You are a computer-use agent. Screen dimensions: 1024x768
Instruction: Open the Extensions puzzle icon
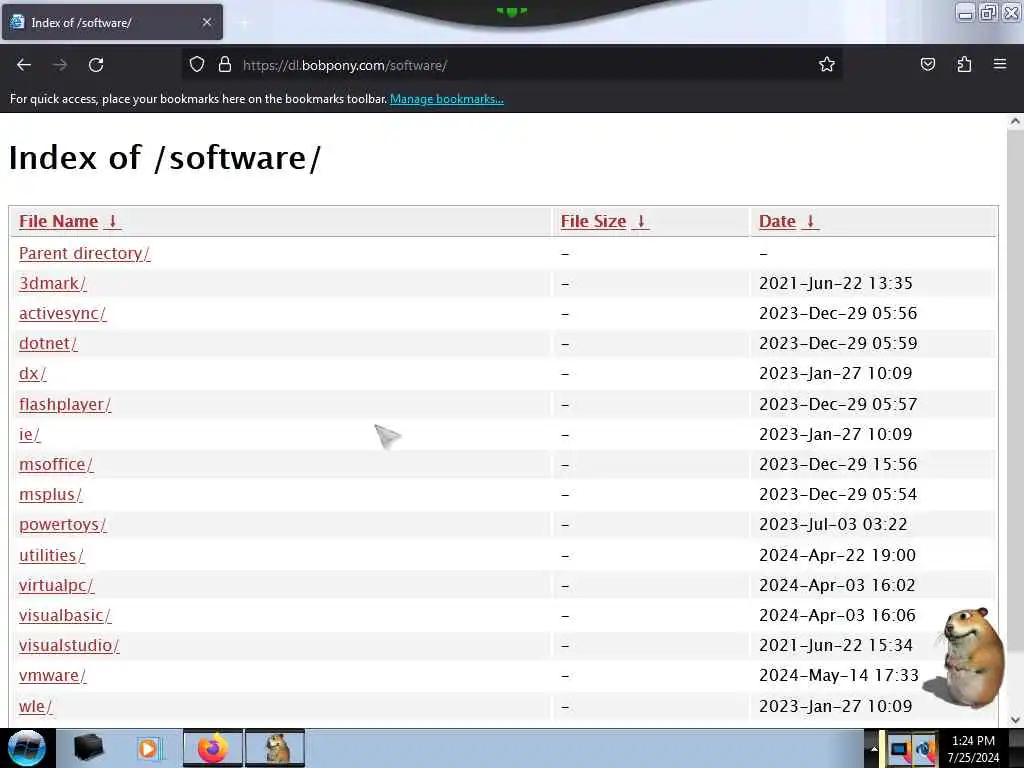click(964, 64)
